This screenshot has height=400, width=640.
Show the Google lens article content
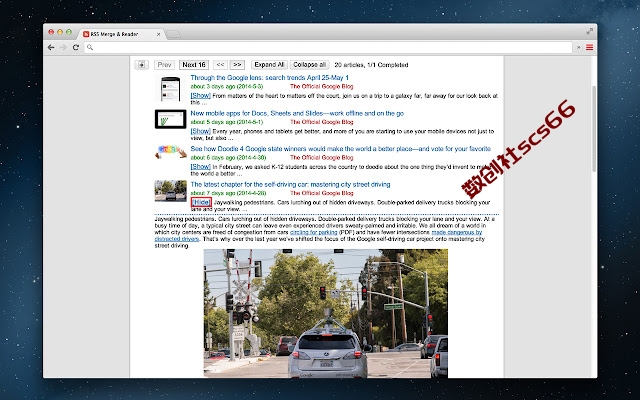point(201,96)
